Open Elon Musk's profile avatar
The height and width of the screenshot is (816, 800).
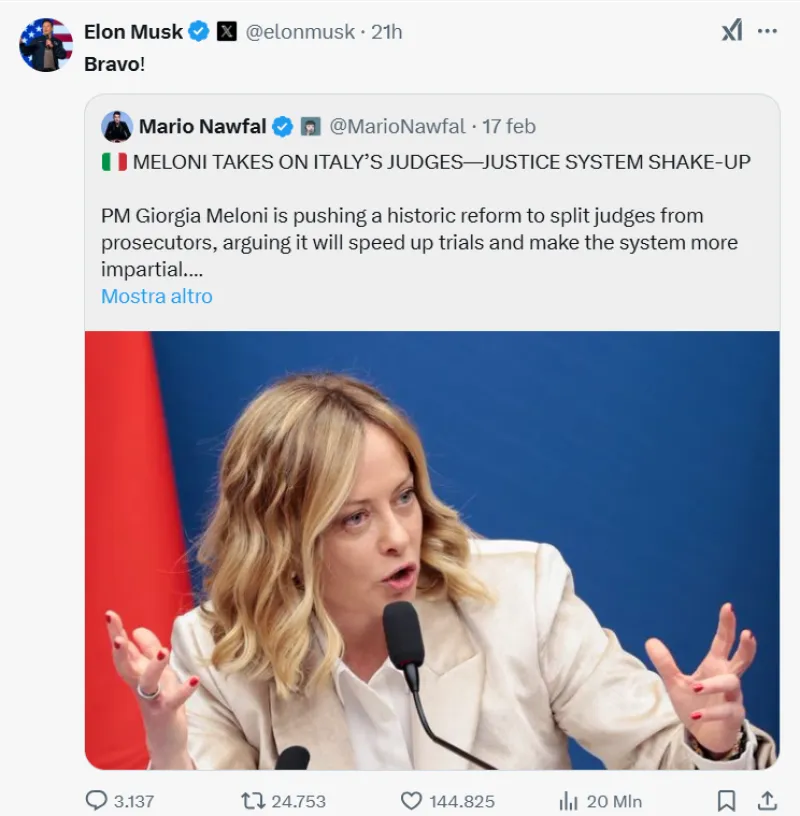coord(46,45)
